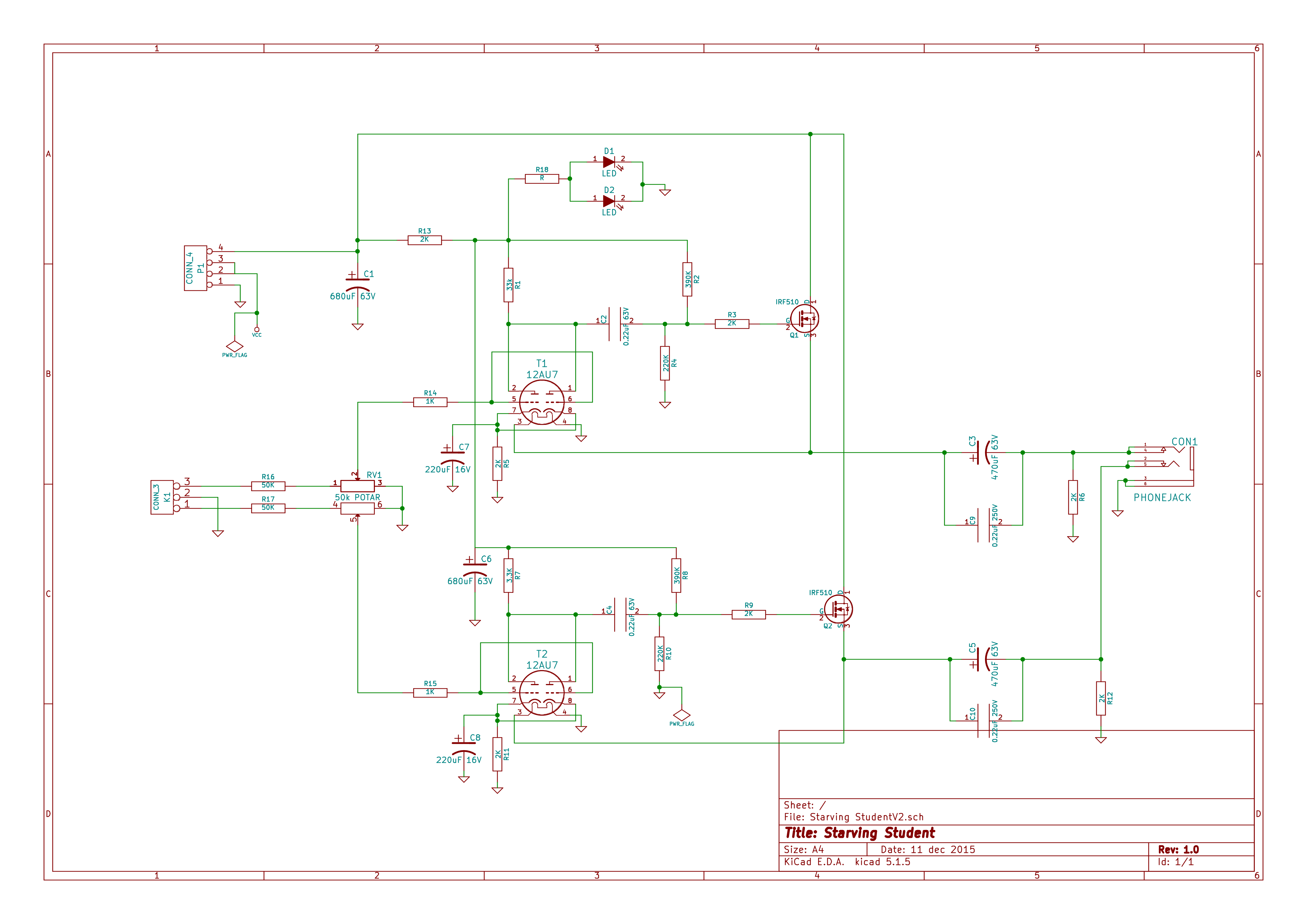Click the R2 390K resistor
The width and height of the screenshot is (1307, 924).
[x=687, y=279]
